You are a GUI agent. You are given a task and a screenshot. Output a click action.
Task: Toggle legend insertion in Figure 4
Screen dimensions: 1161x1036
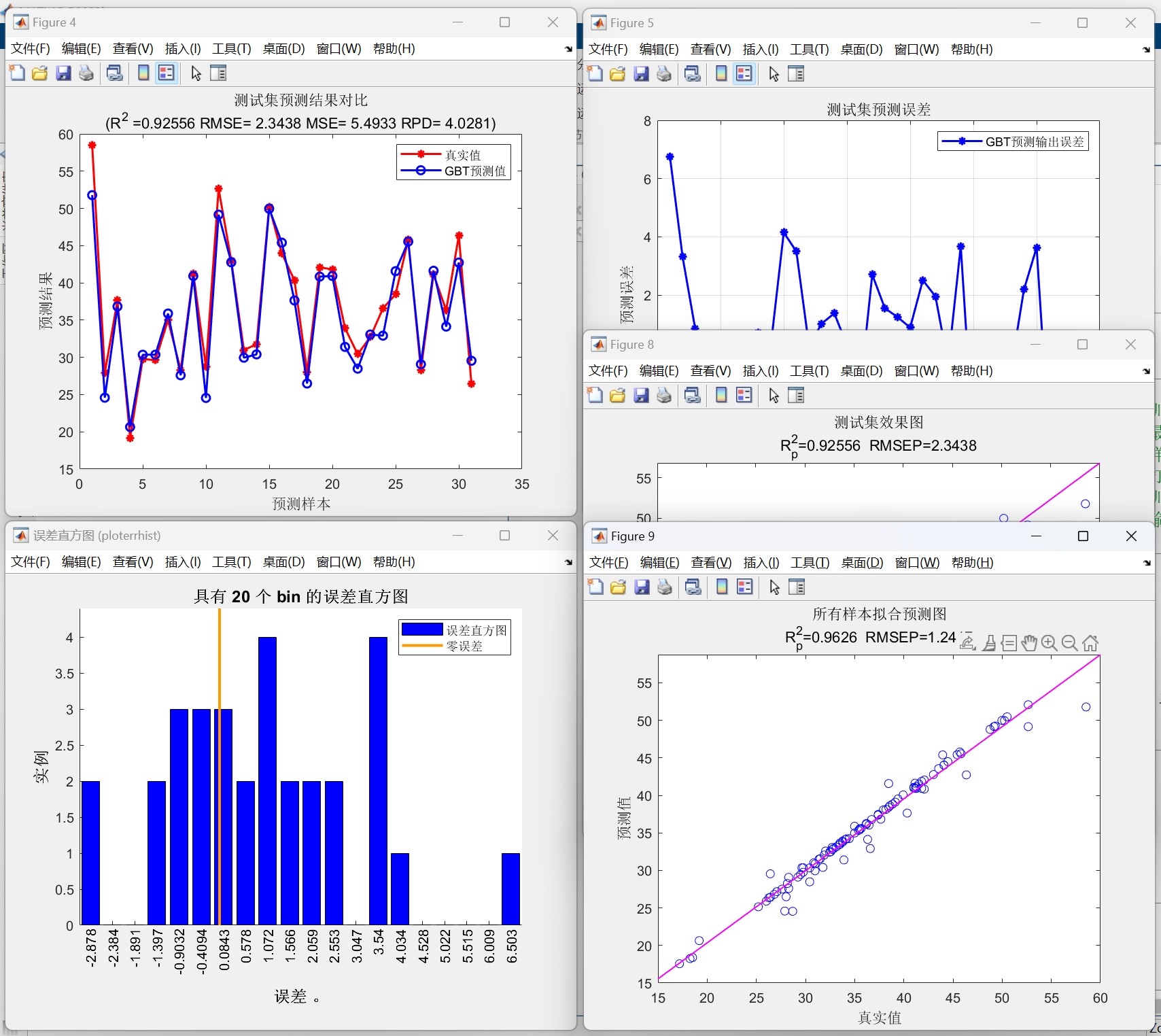tap(166, 73)
